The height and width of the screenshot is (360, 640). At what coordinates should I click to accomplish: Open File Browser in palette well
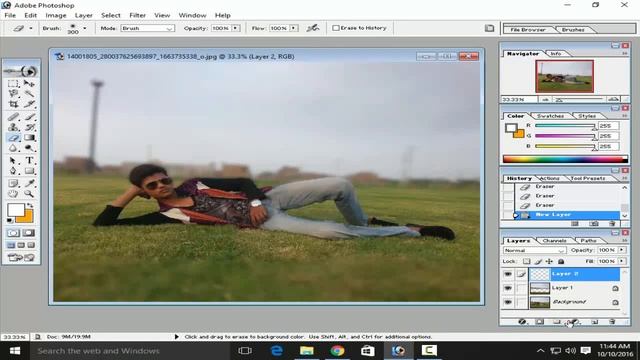pyautogui.click(x=528, y=29)
